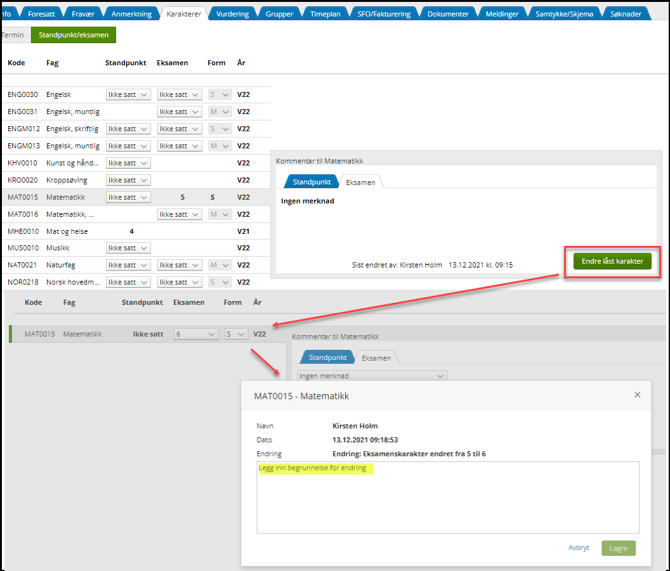Expand Eksamen dropdown for Engelsk, muntlig

pyautogui.click(x=179, y=112)
